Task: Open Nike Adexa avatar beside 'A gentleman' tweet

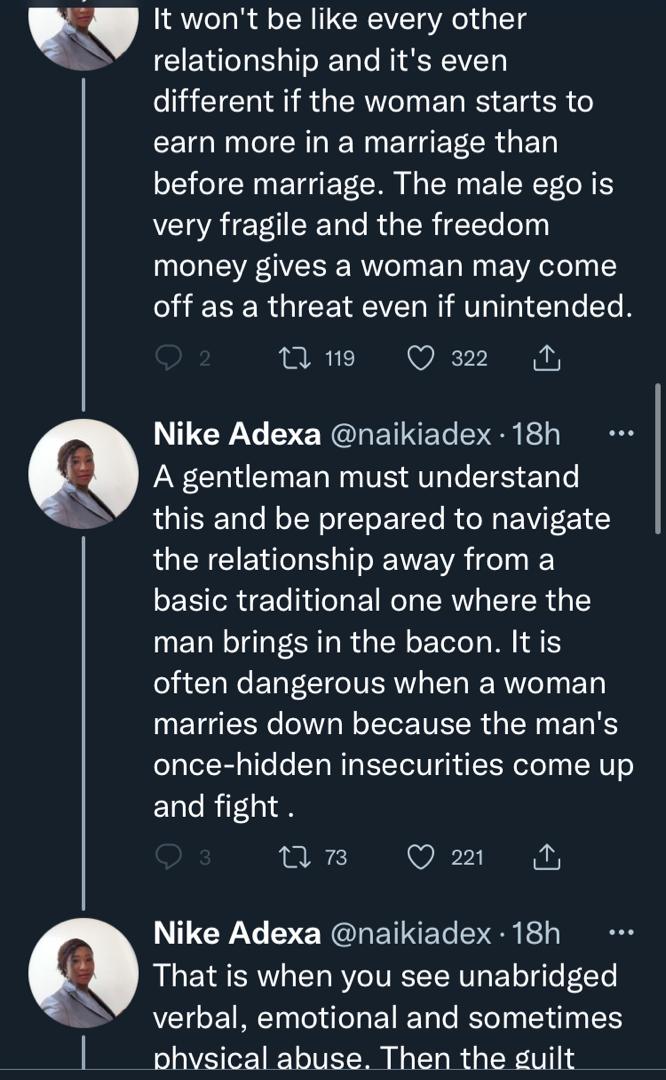Action: (83, 476)
